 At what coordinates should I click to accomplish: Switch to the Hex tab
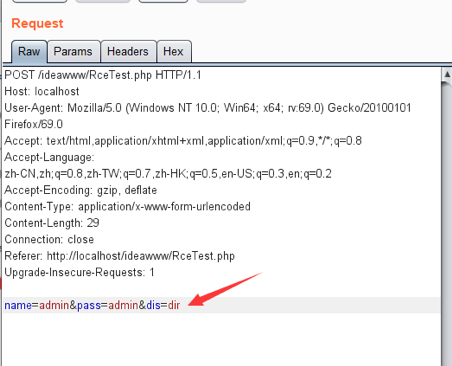tap(173, 51)
